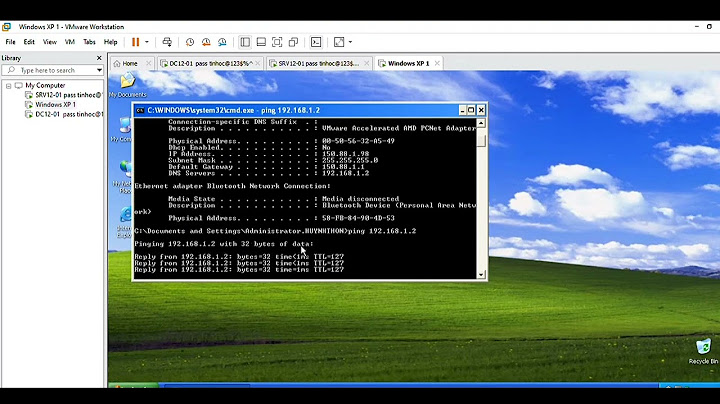The image size is (720, 404).
Task: Open the VM menu
Action: [x=70, y=42]
